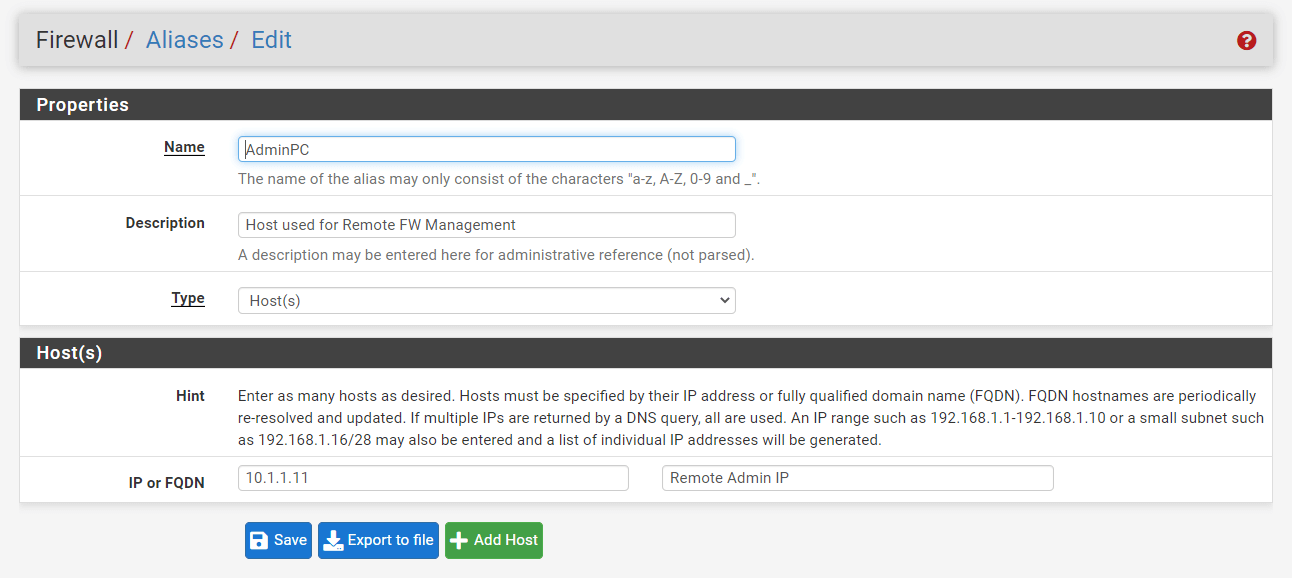
Task: Click the Edit breadcrumb link
Action: [271, 40]
